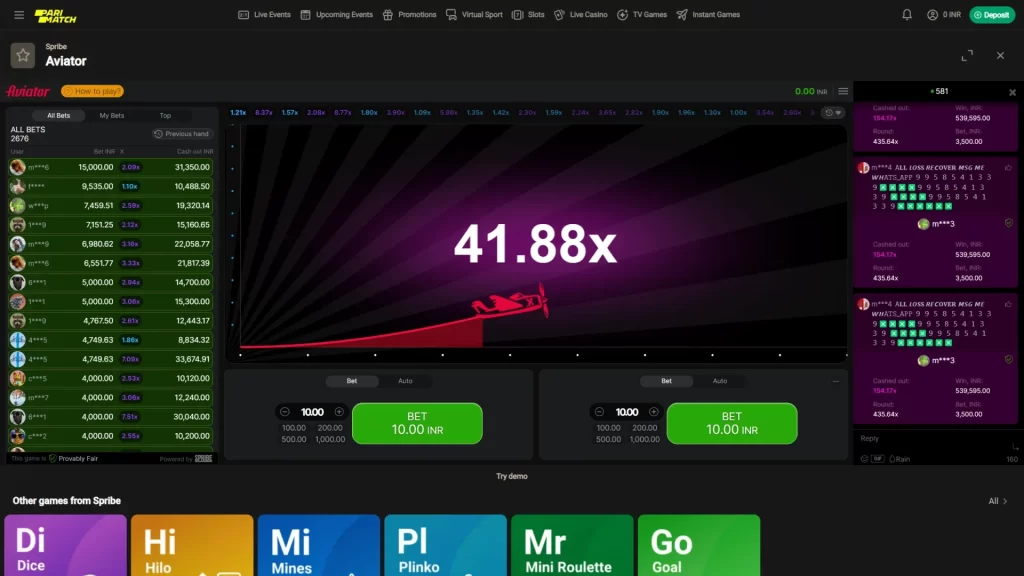Switch left bet panel to Auto mode
1024x576 pixels.
point(405,381)
